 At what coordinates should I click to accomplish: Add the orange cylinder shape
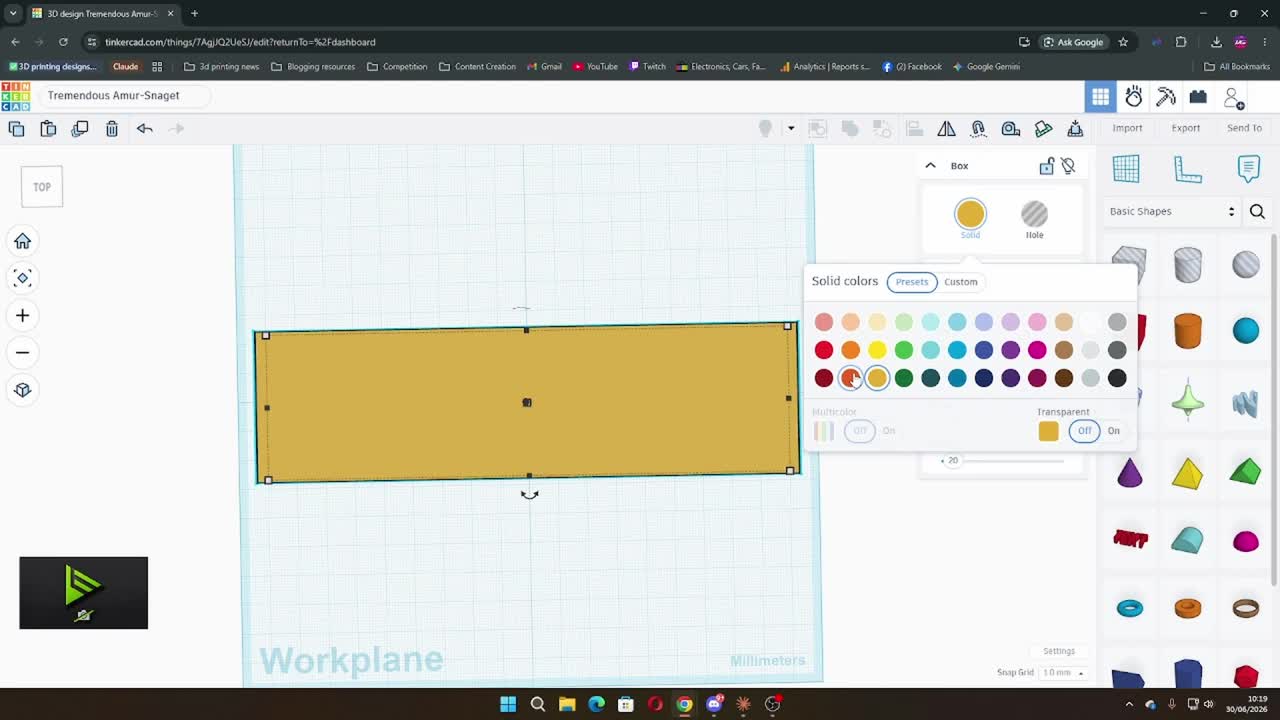click(1187, 331)
